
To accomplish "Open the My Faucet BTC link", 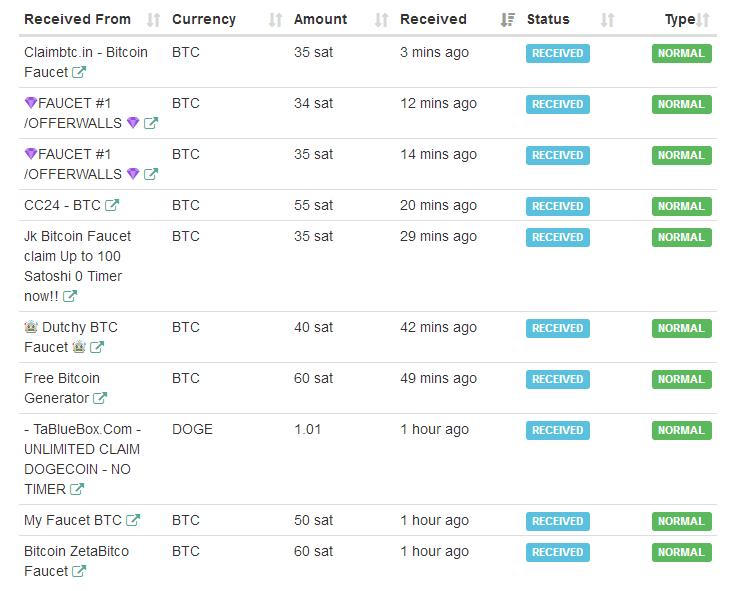I will 73,520.
